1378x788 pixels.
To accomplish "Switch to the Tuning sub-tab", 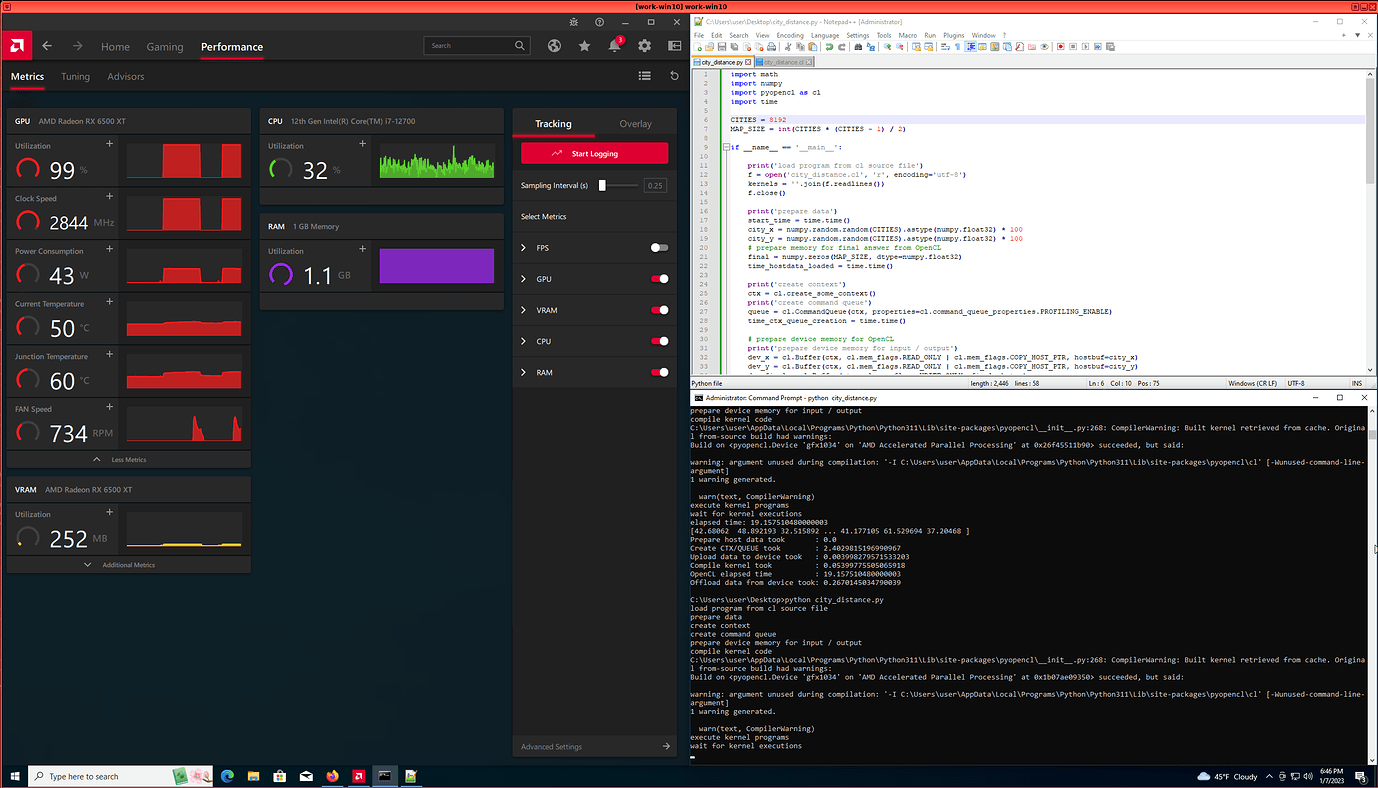I will 75,76.
